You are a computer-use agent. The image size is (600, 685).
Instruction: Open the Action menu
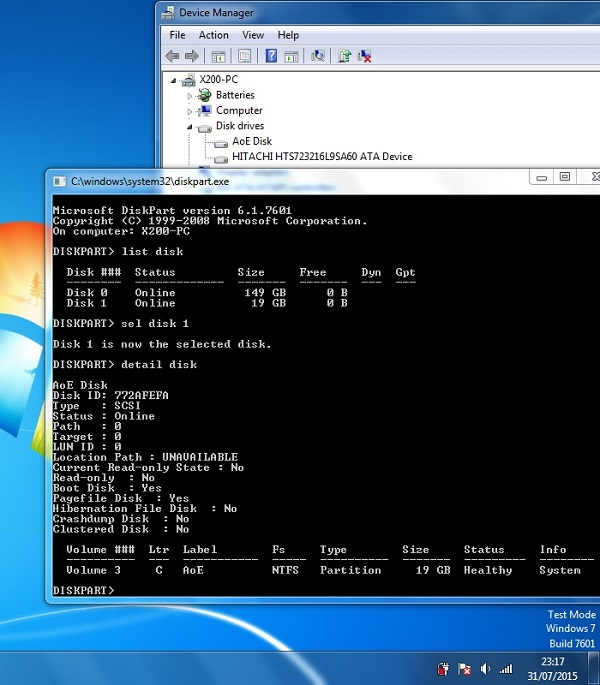(214, 35)
